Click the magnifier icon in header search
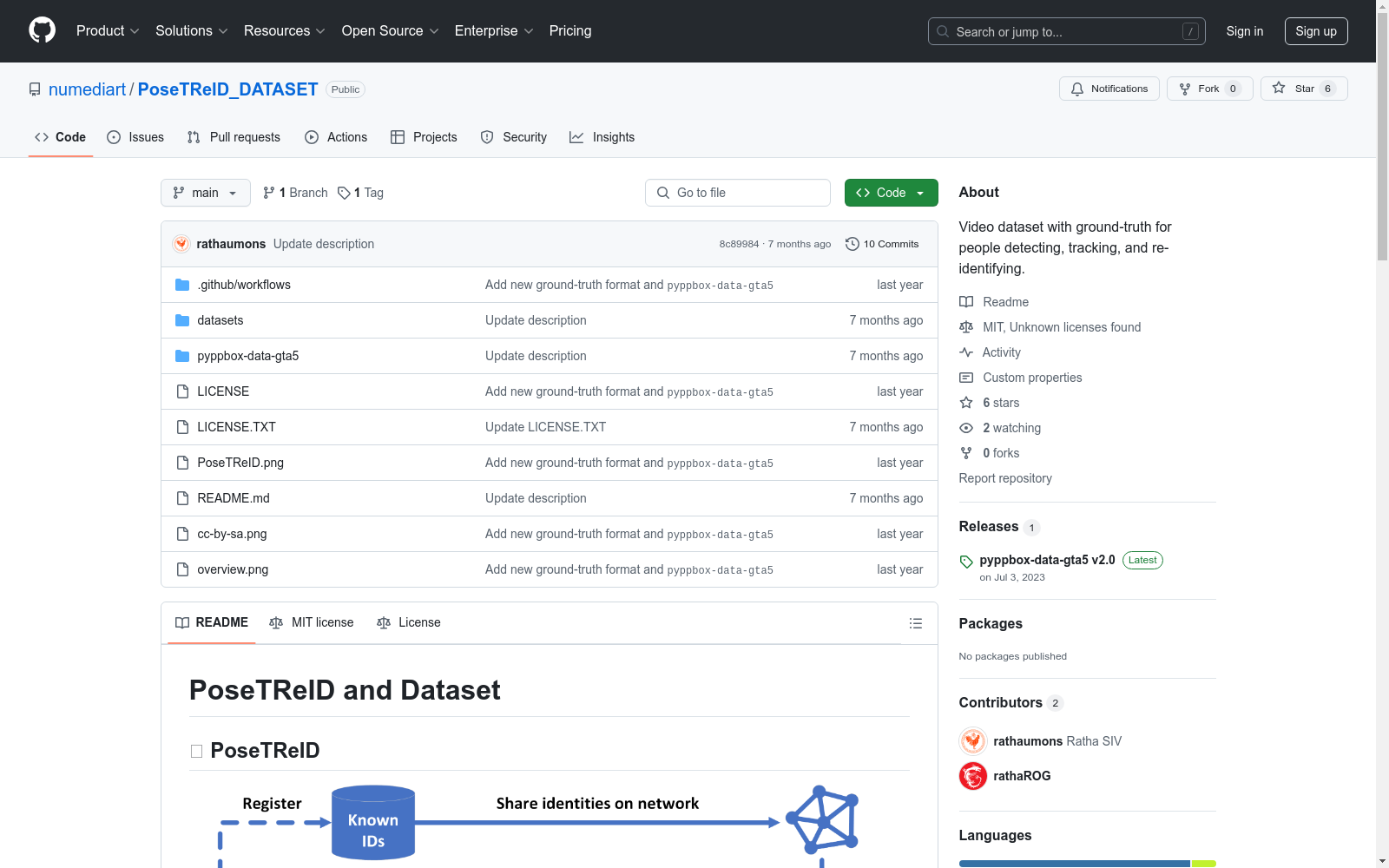Screen dimensions: 1389x868 pos(943,31)
